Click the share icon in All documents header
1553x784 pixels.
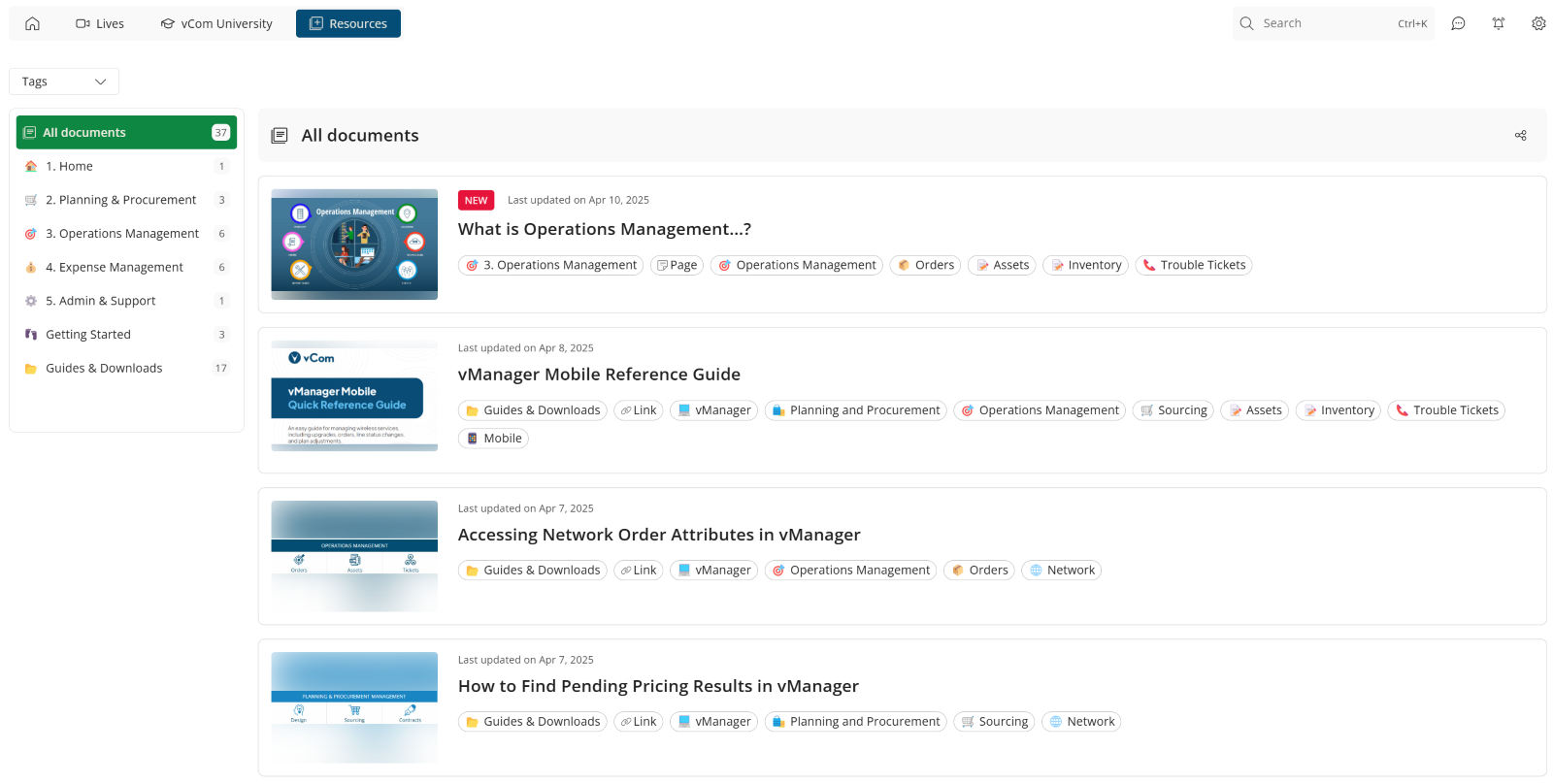(x=1521, y=136)
